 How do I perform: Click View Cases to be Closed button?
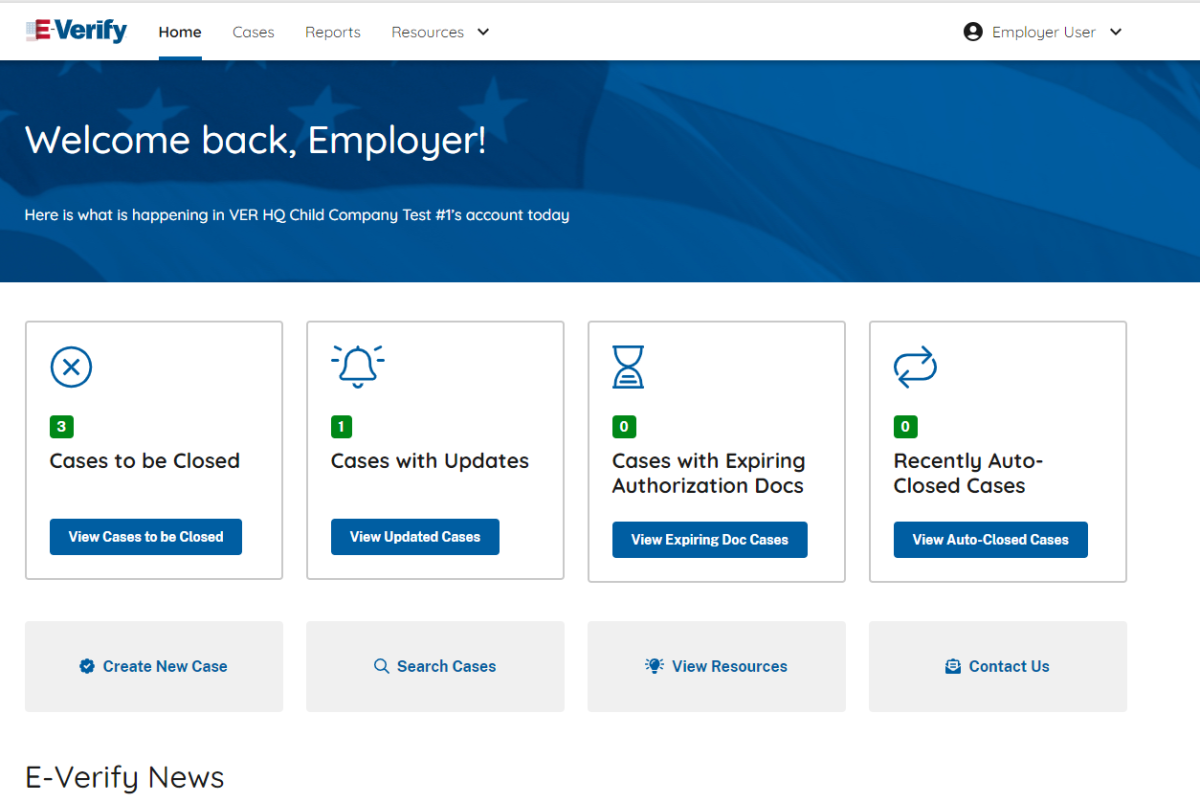click(x=146, y=537)
